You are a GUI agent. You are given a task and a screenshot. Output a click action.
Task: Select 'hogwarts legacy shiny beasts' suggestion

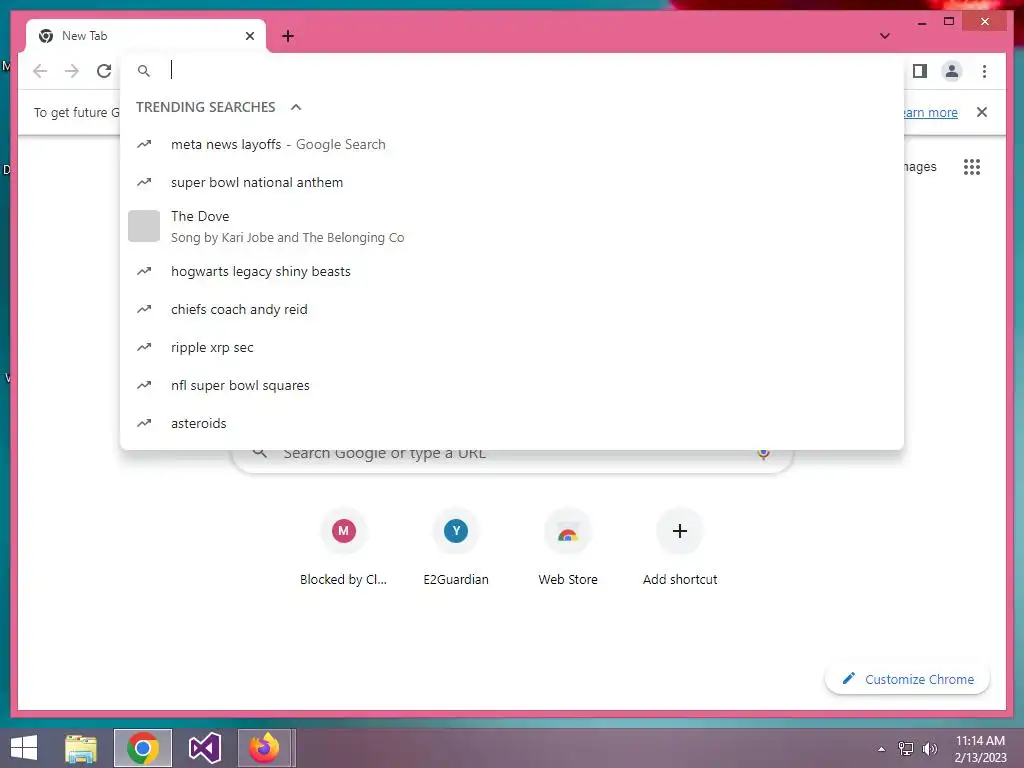pyautogui.click(x=512, y=271)
